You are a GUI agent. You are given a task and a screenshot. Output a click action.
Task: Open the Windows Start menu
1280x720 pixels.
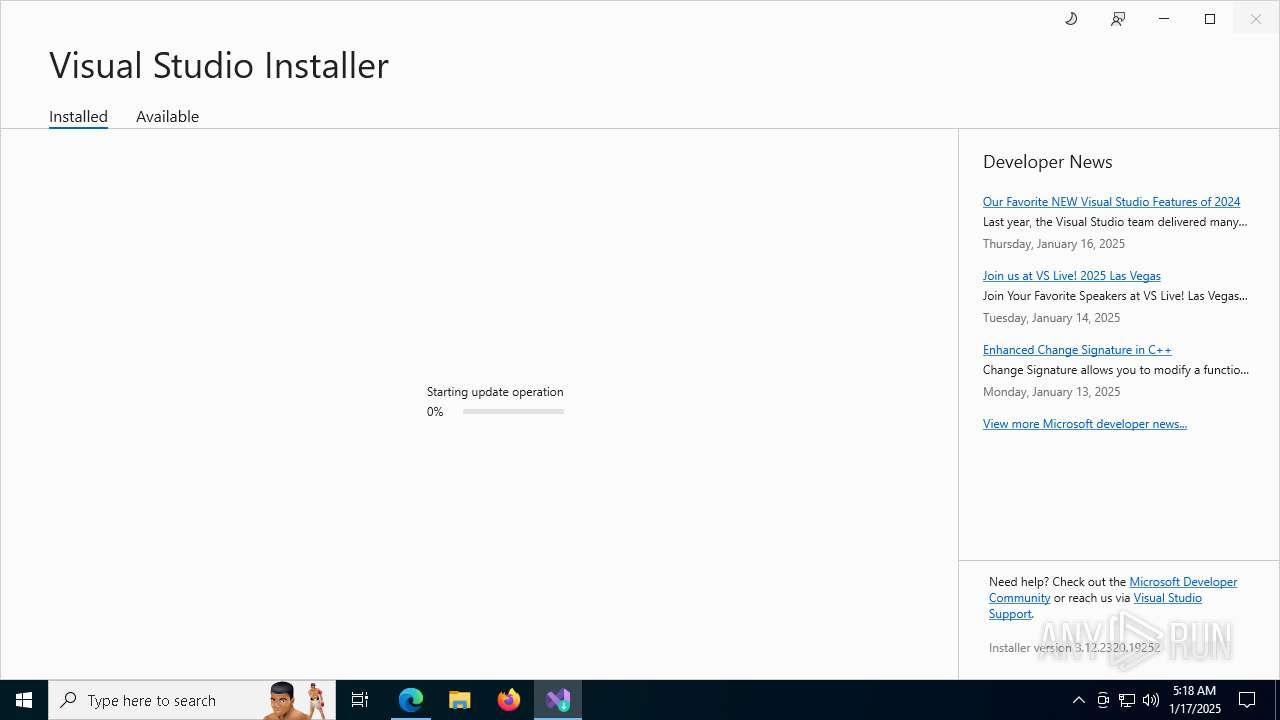[x=24, y=700]
